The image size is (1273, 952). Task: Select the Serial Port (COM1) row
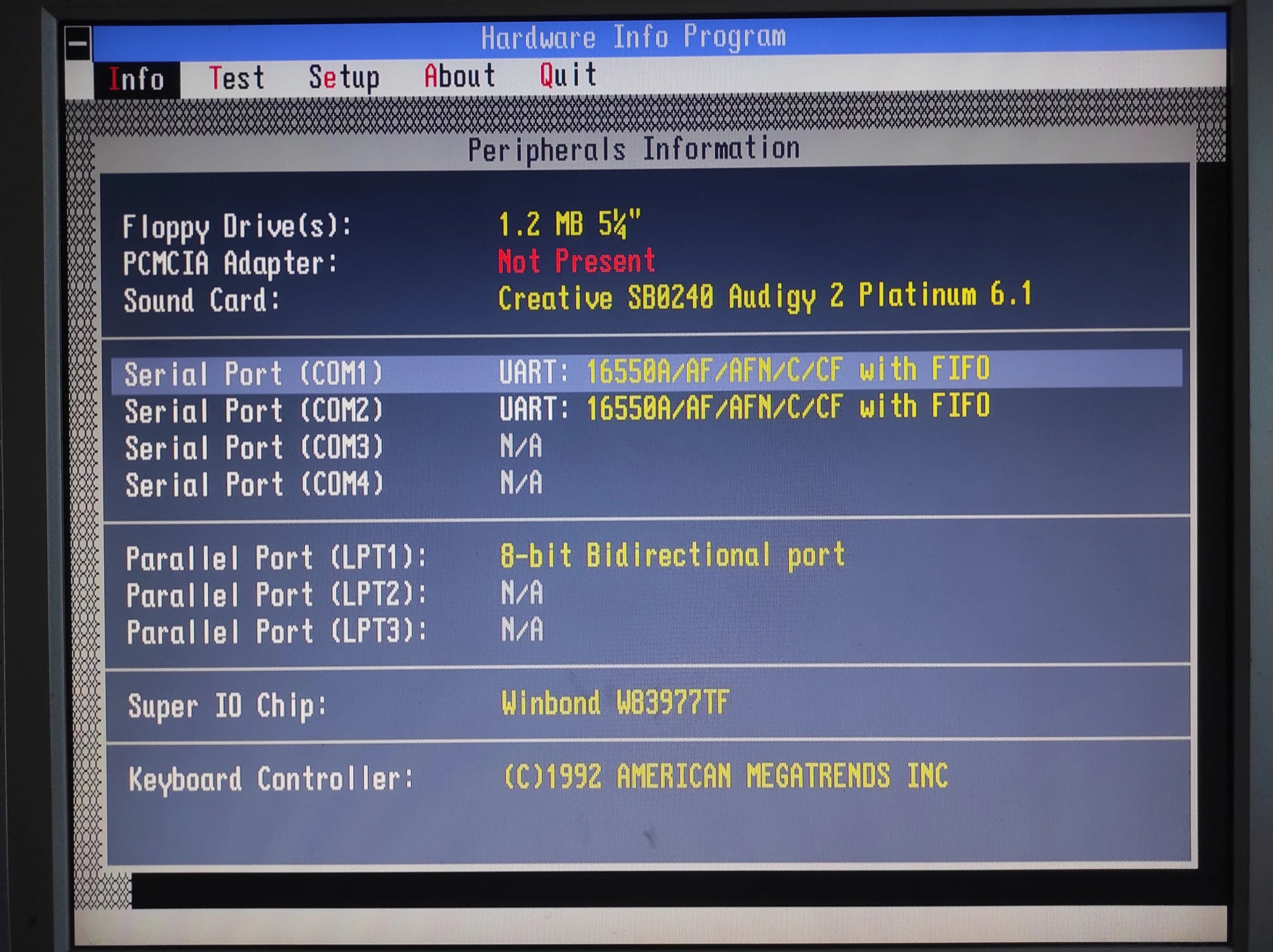point(646,372)
